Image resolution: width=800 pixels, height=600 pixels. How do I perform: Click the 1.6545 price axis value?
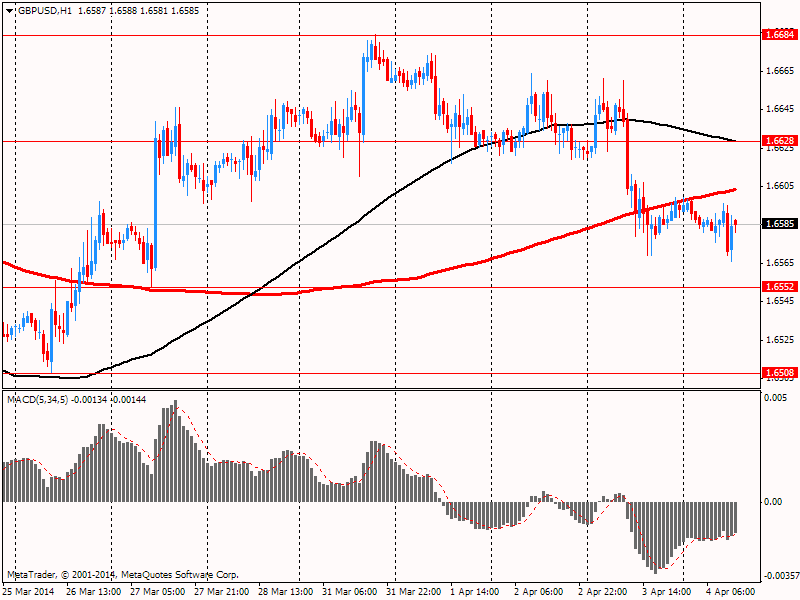781,301
